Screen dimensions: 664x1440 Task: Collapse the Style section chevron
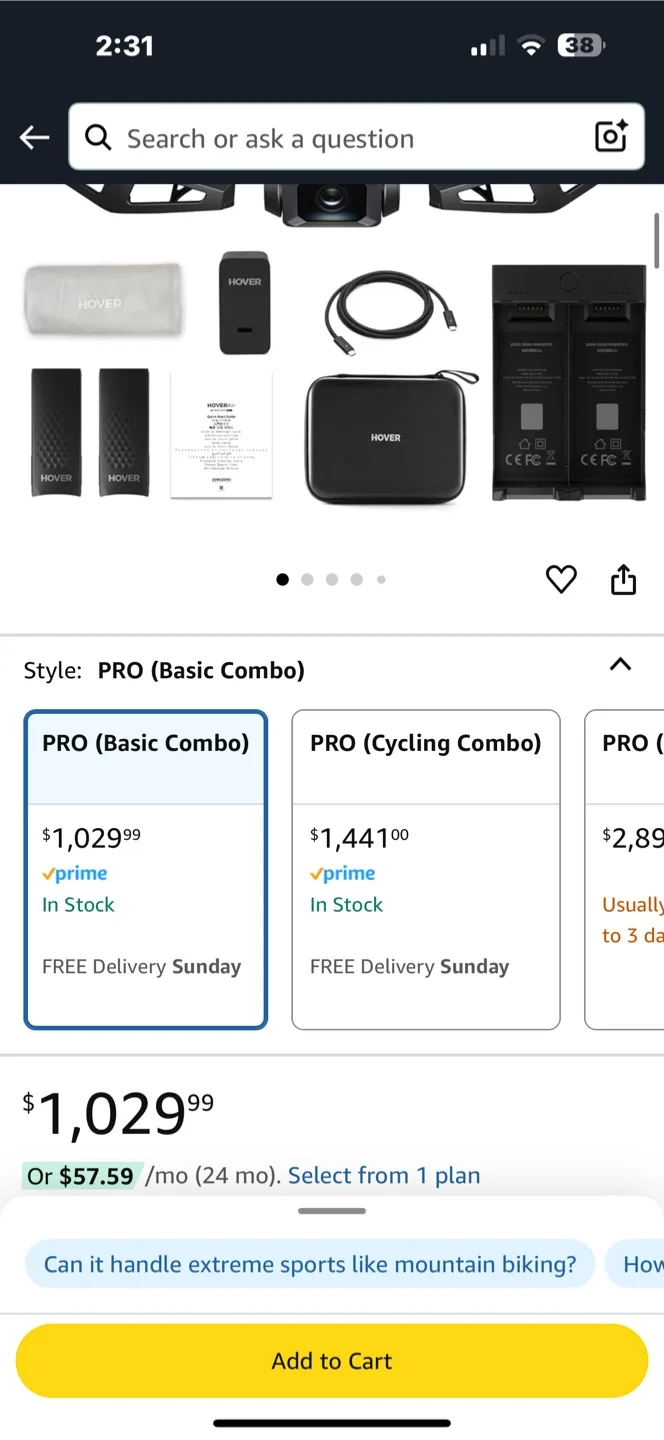pyautogui.click(x=620, y=665)
